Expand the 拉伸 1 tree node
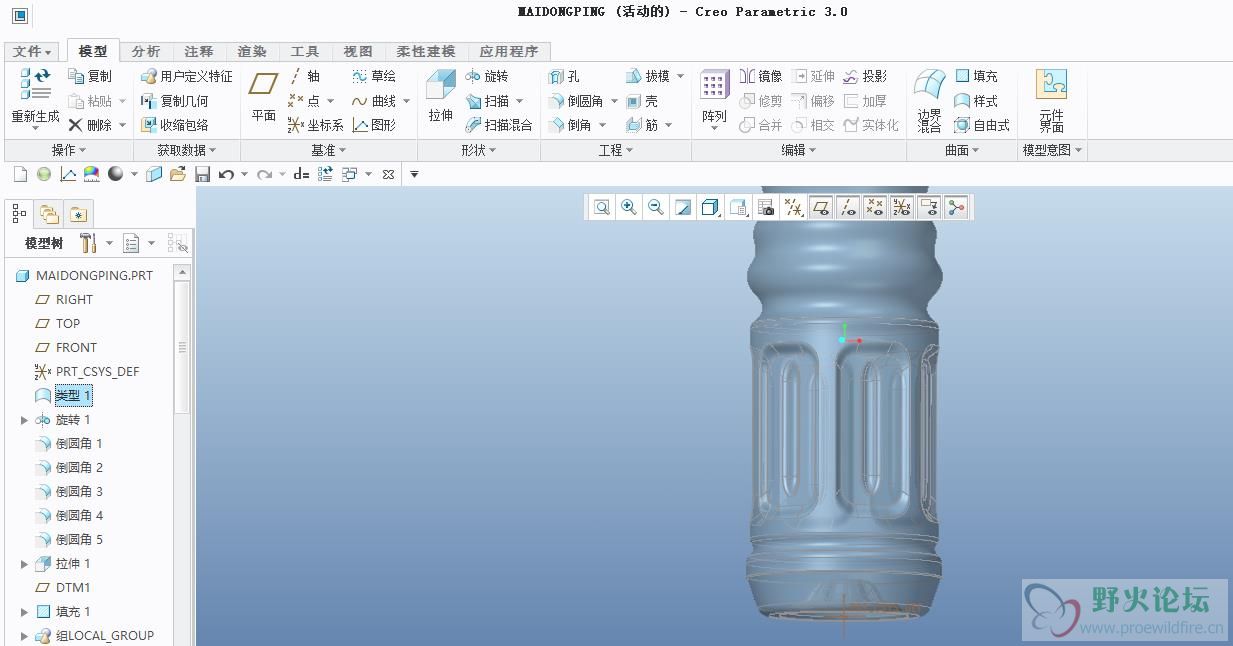This screenshot has width=1233, height=646. 24,564
